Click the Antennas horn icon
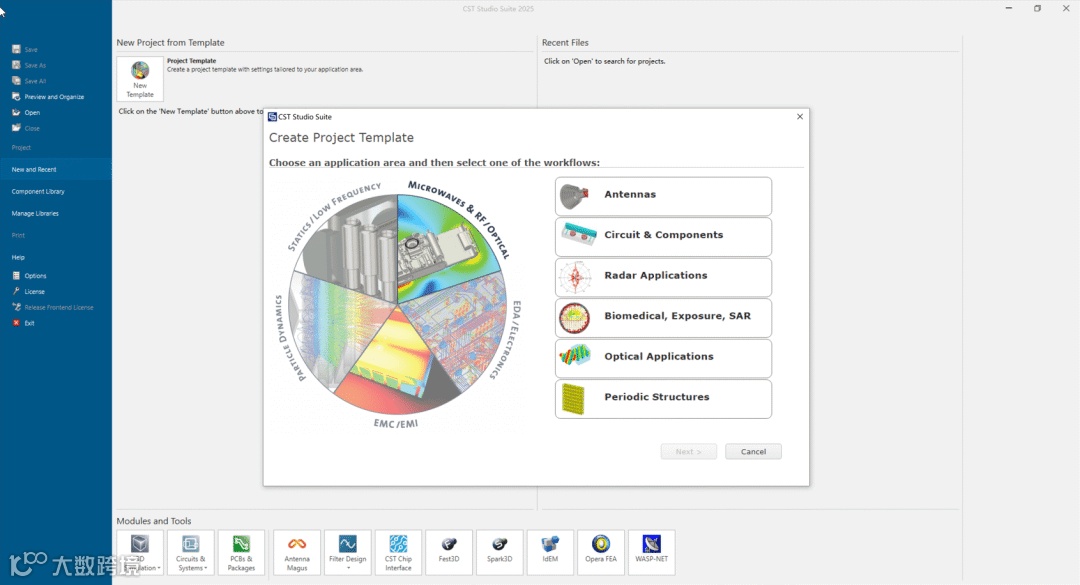 [x=574, y=196]
